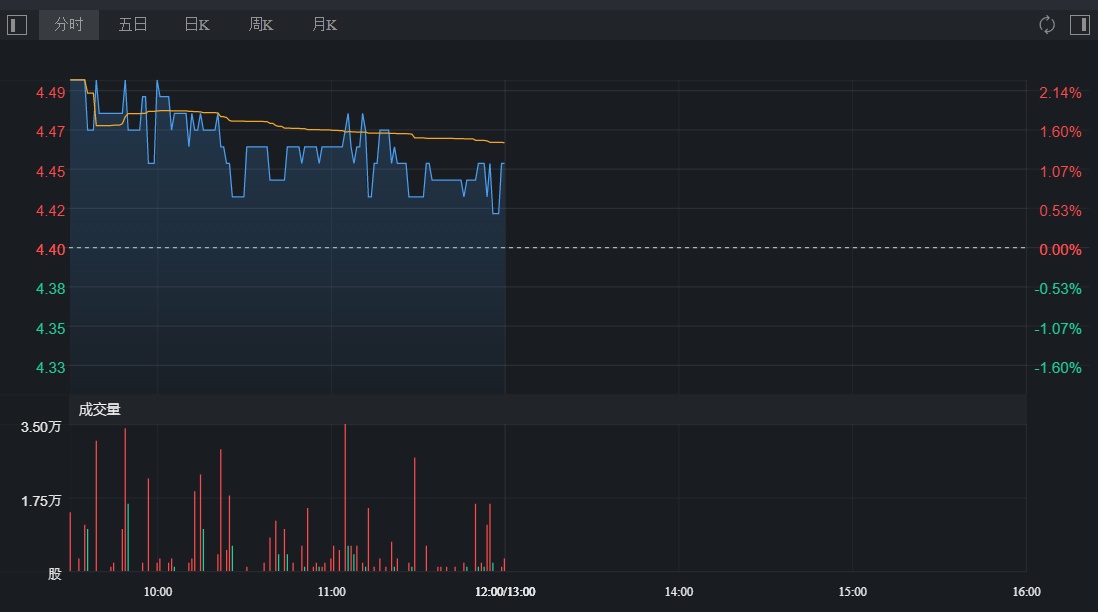This screenshot has height=612, width=1098.
Task: Open the 周K weekly candlestick tab
Action: pyautogui.click(x=260, y=25)
